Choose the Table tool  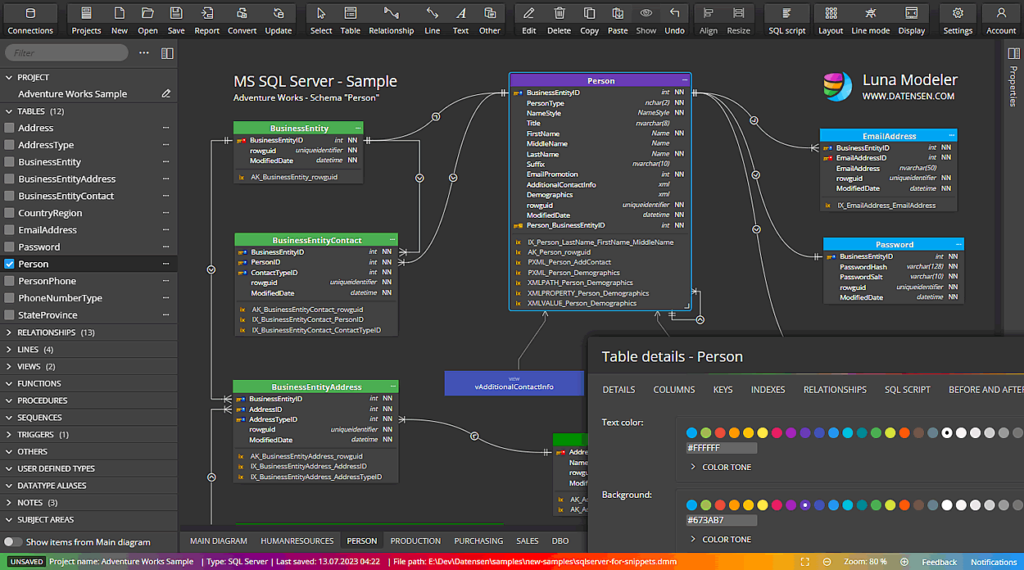pyautogui.click(x=350, y=20)
